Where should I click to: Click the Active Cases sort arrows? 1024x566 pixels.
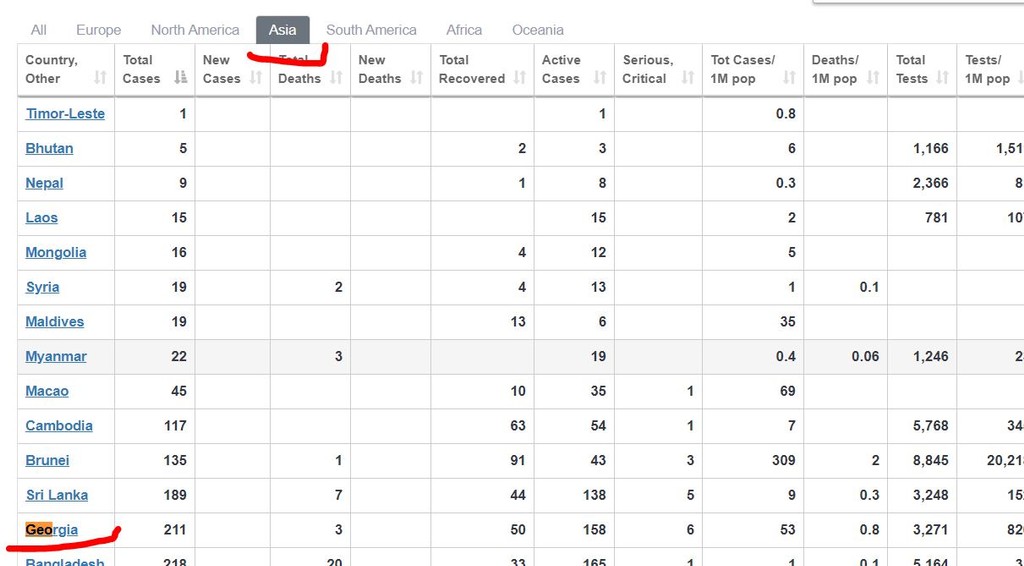pos(600,78)
